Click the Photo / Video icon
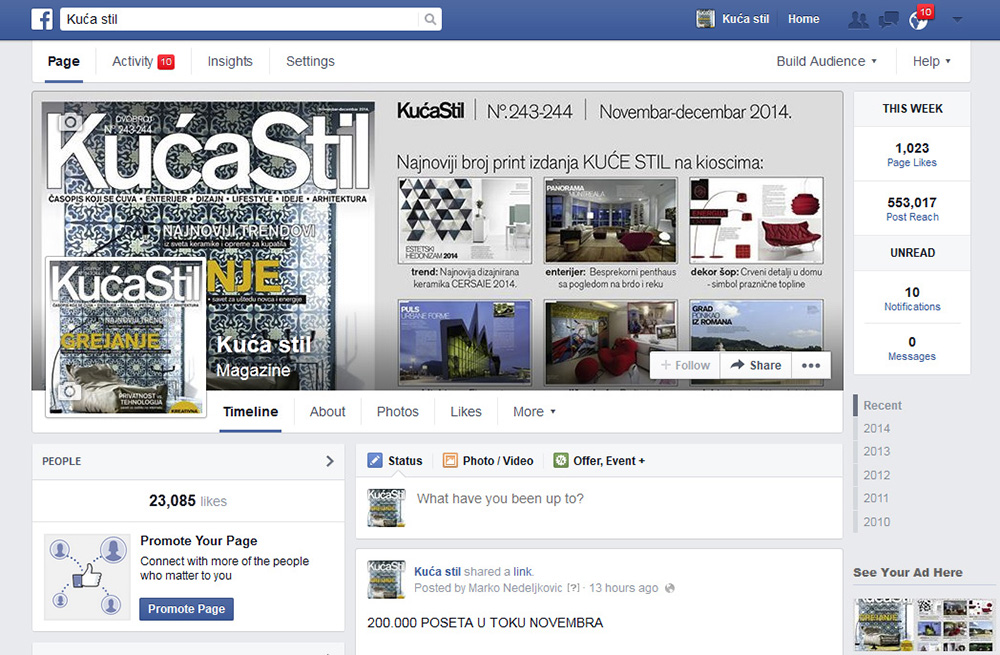The width and height of the screenshot is (1000, 655). coord(450,460)
